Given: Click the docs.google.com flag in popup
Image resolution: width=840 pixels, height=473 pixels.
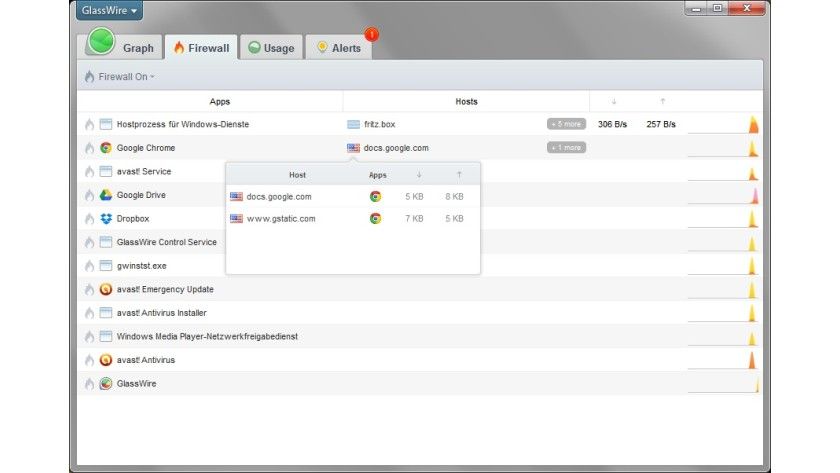Looking at the screenshot, I should (236, 197).
